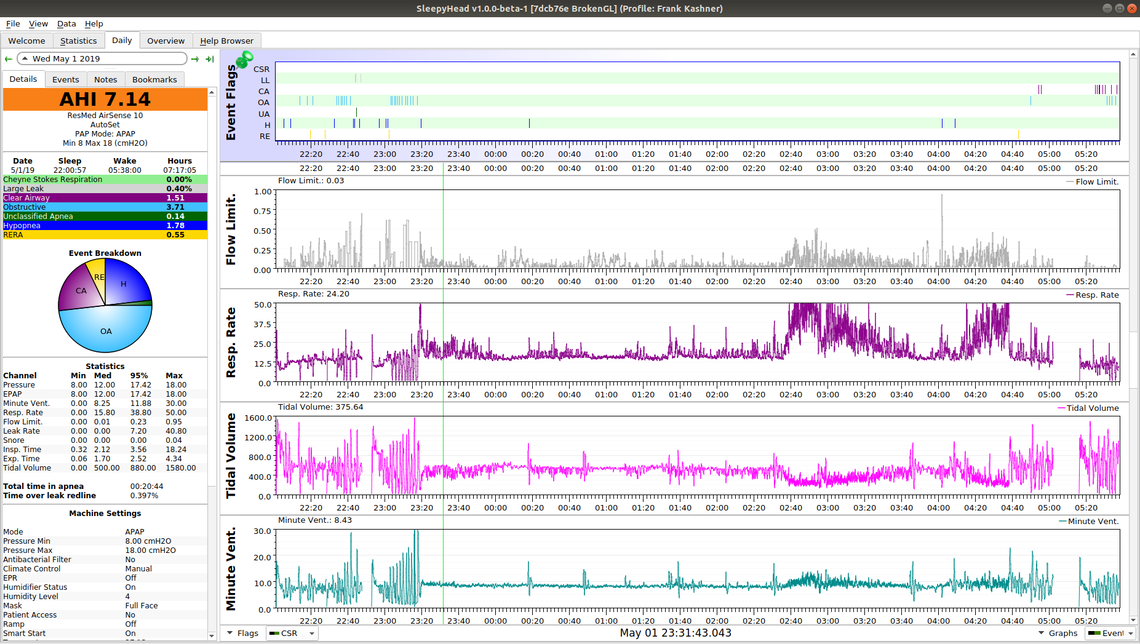Image resolution: width=1140 pixels, height=644 pixels.
Task: Switch to the Events sub-tab
Action: pos(65,79)
